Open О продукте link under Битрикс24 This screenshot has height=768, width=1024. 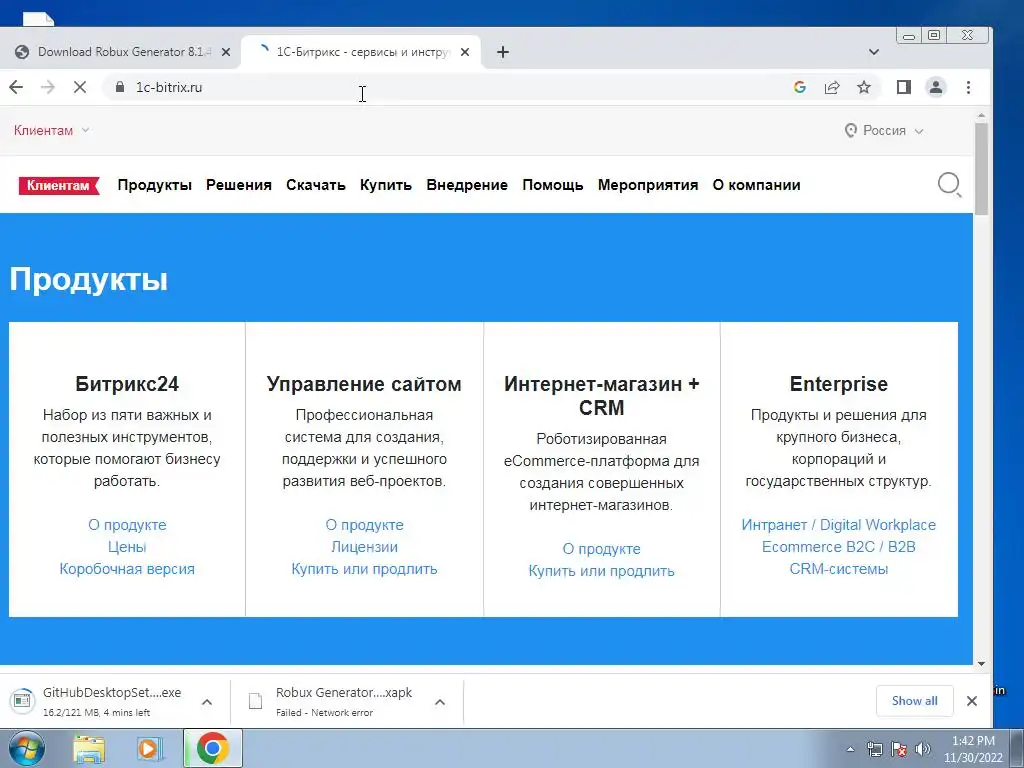[x=127, y=525]
